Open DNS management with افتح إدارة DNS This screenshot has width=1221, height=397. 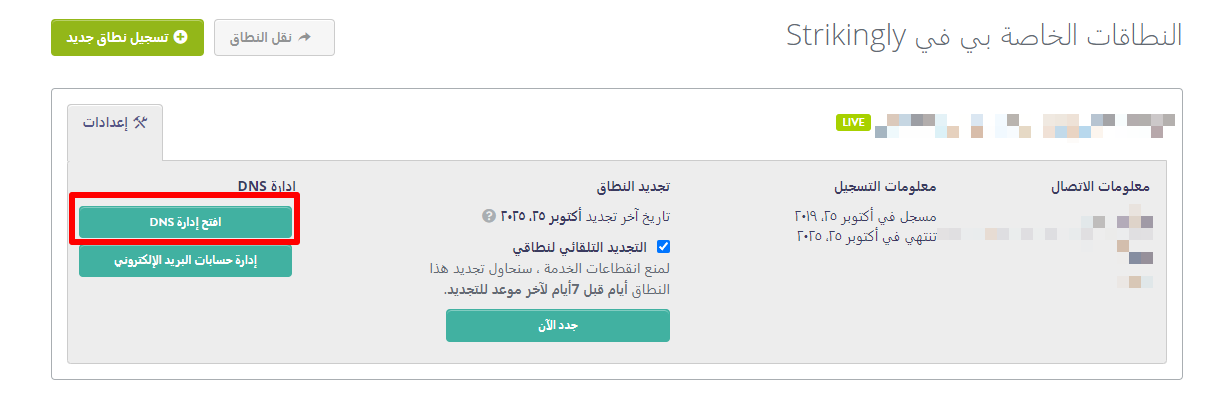(x=185, y=222)
